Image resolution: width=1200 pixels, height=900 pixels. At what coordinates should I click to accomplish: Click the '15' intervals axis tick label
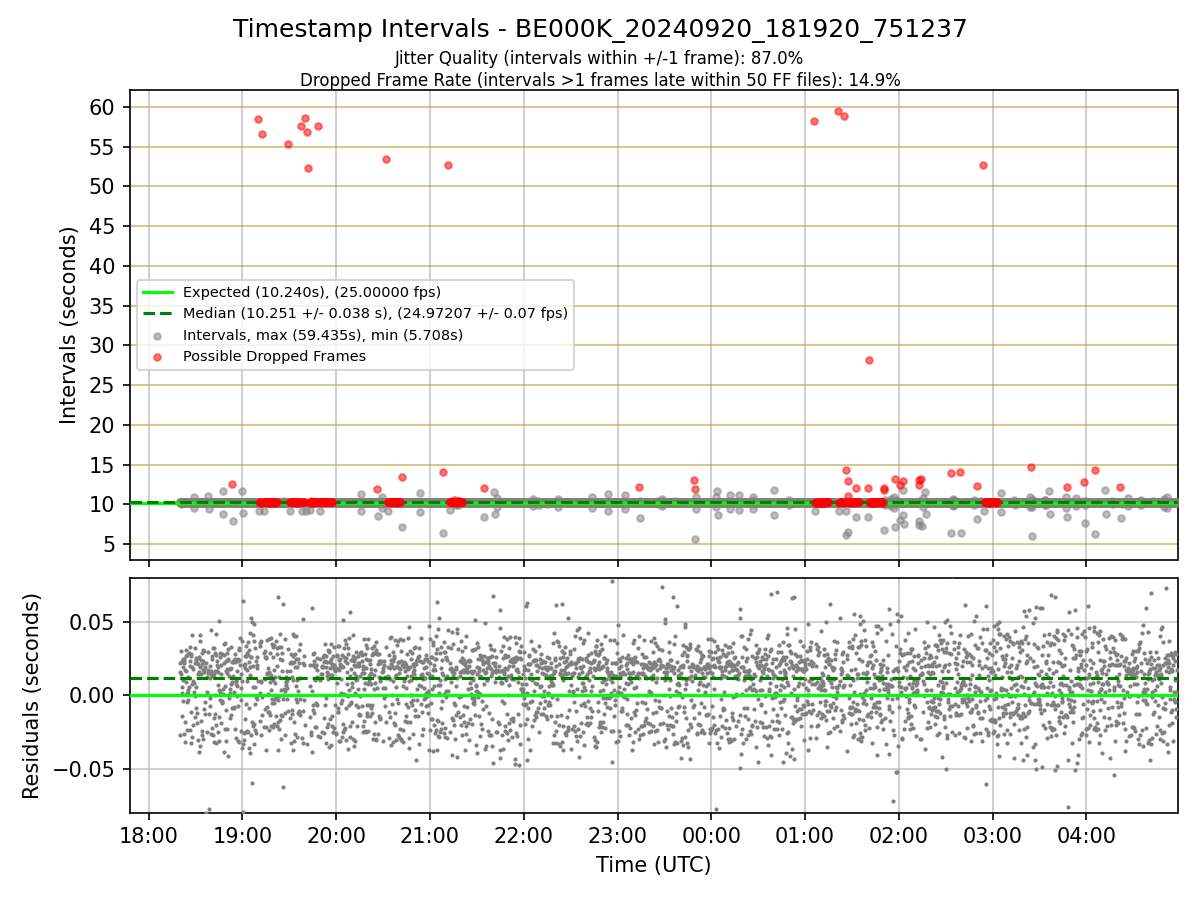pos(104,465)
